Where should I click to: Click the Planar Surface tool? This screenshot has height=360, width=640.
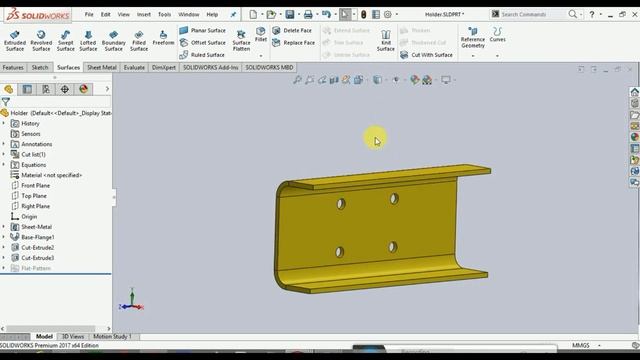[202, 30]
